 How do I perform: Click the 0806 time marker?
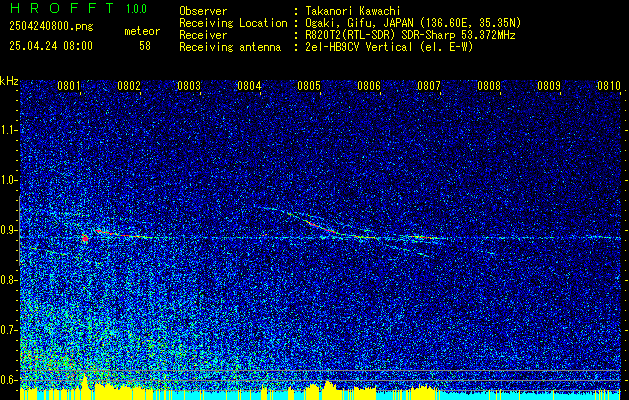369,86
